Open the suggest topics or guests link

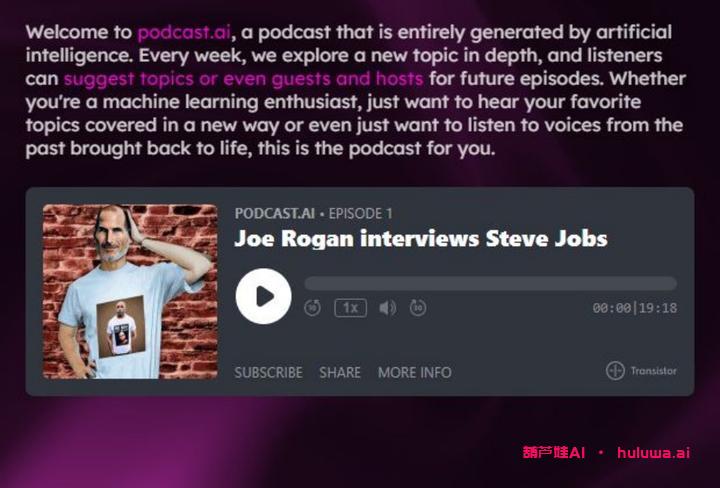(243, 78)
